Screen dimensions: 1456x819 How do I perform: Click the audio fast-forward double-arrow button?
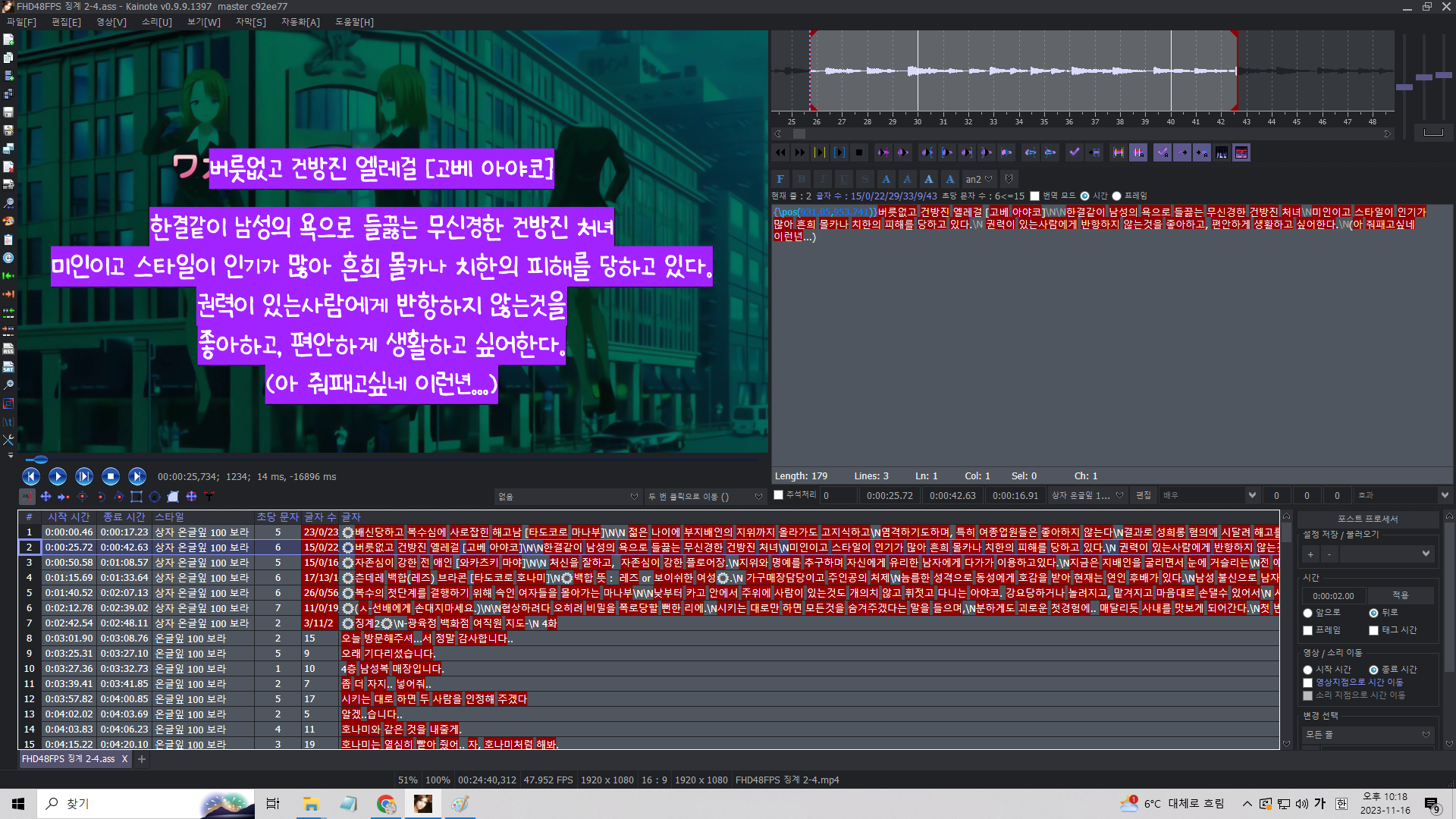(800, 152)
